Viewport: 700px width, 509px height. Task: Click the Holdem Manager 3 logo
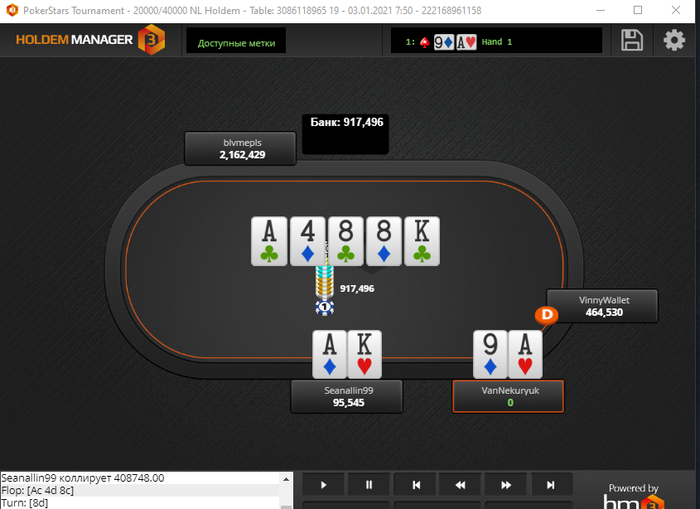click(91, 40)
